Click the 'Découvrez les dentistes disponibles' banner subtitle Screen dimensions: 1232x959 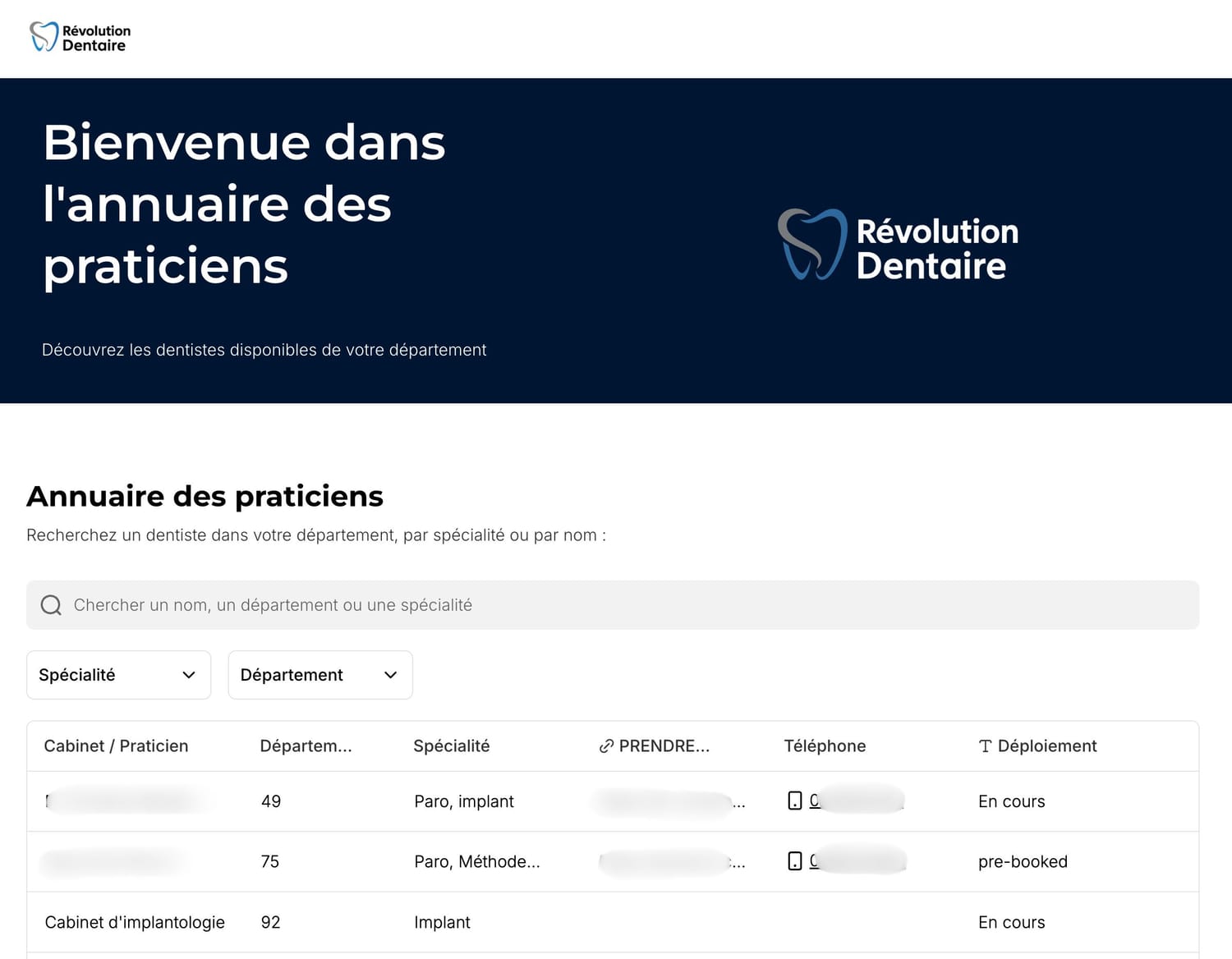264,350
